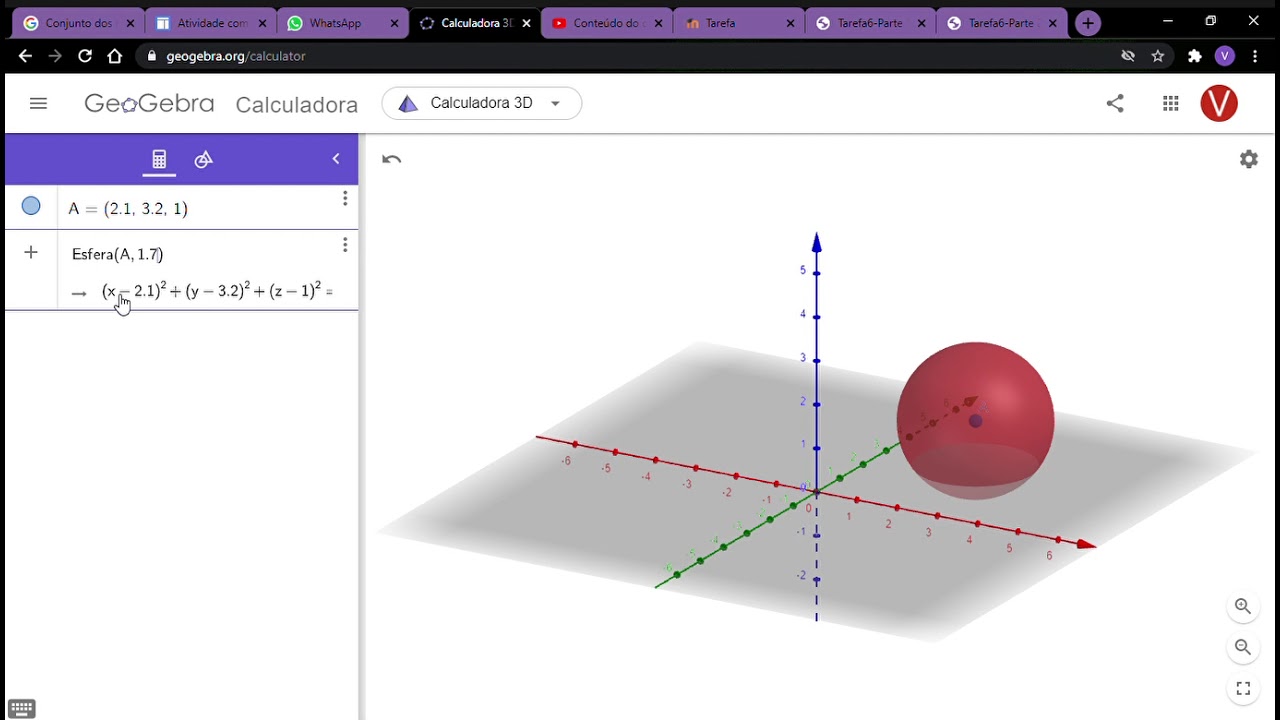Switch to the Atividade com tab

click(x=210, y=23)
